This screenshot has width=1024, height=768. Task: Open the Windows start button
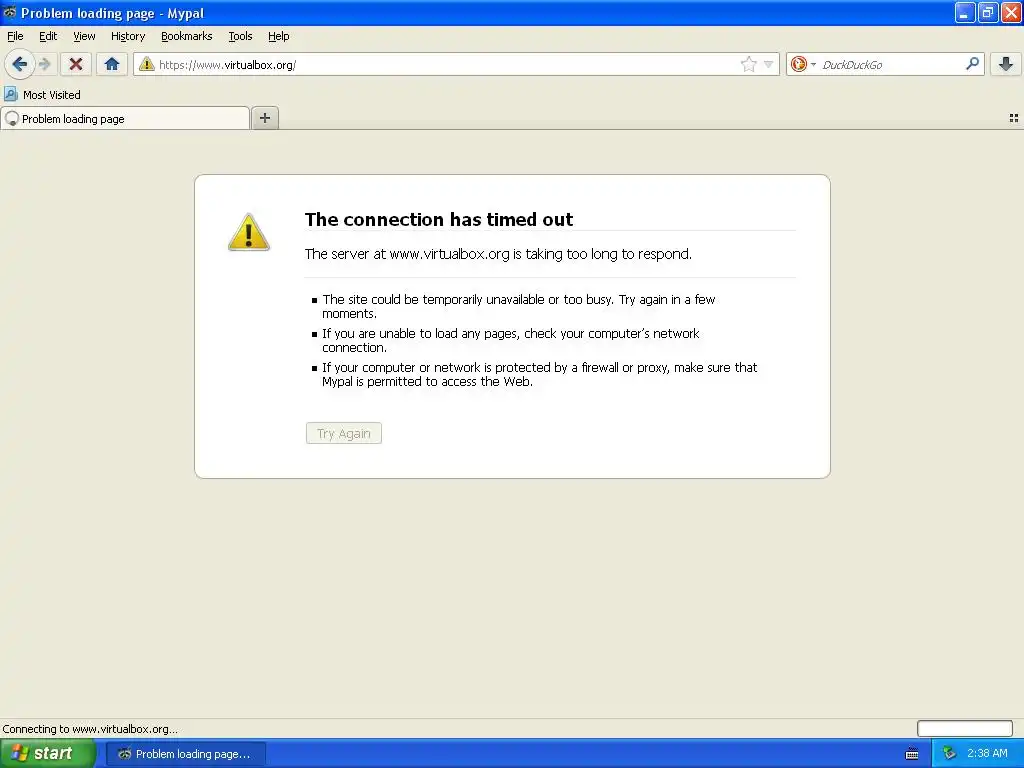tap(48, 754)
